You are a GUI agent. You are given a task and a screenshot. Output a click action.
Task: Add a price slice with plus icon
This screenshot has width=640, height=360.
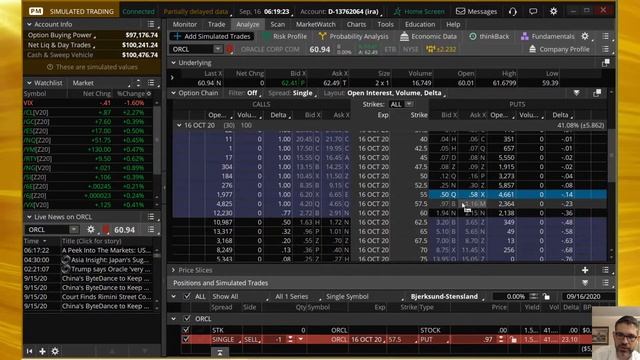coord(585,270)
